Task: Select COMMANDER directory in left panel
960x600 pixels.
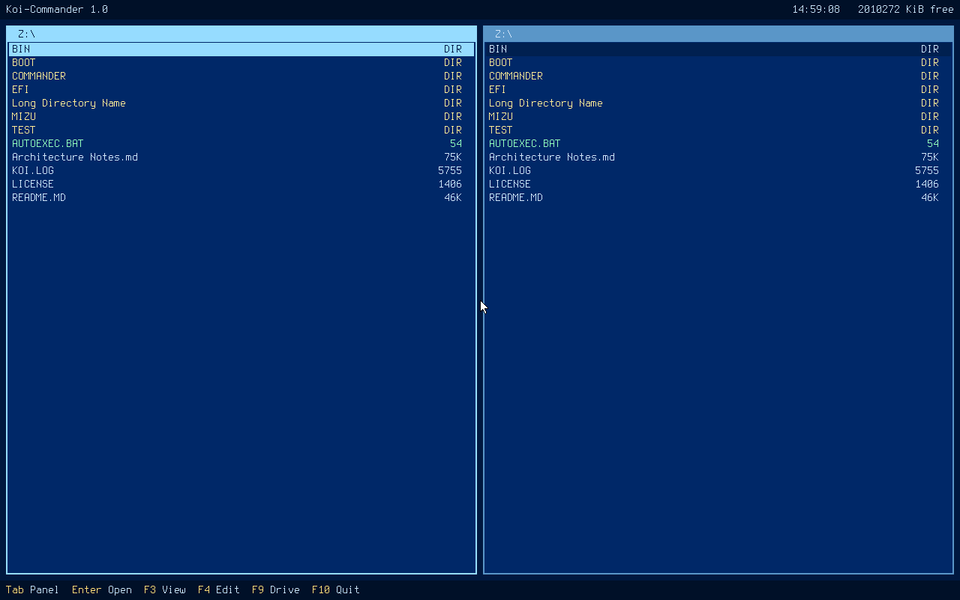Action: click(x=241, y=76)
